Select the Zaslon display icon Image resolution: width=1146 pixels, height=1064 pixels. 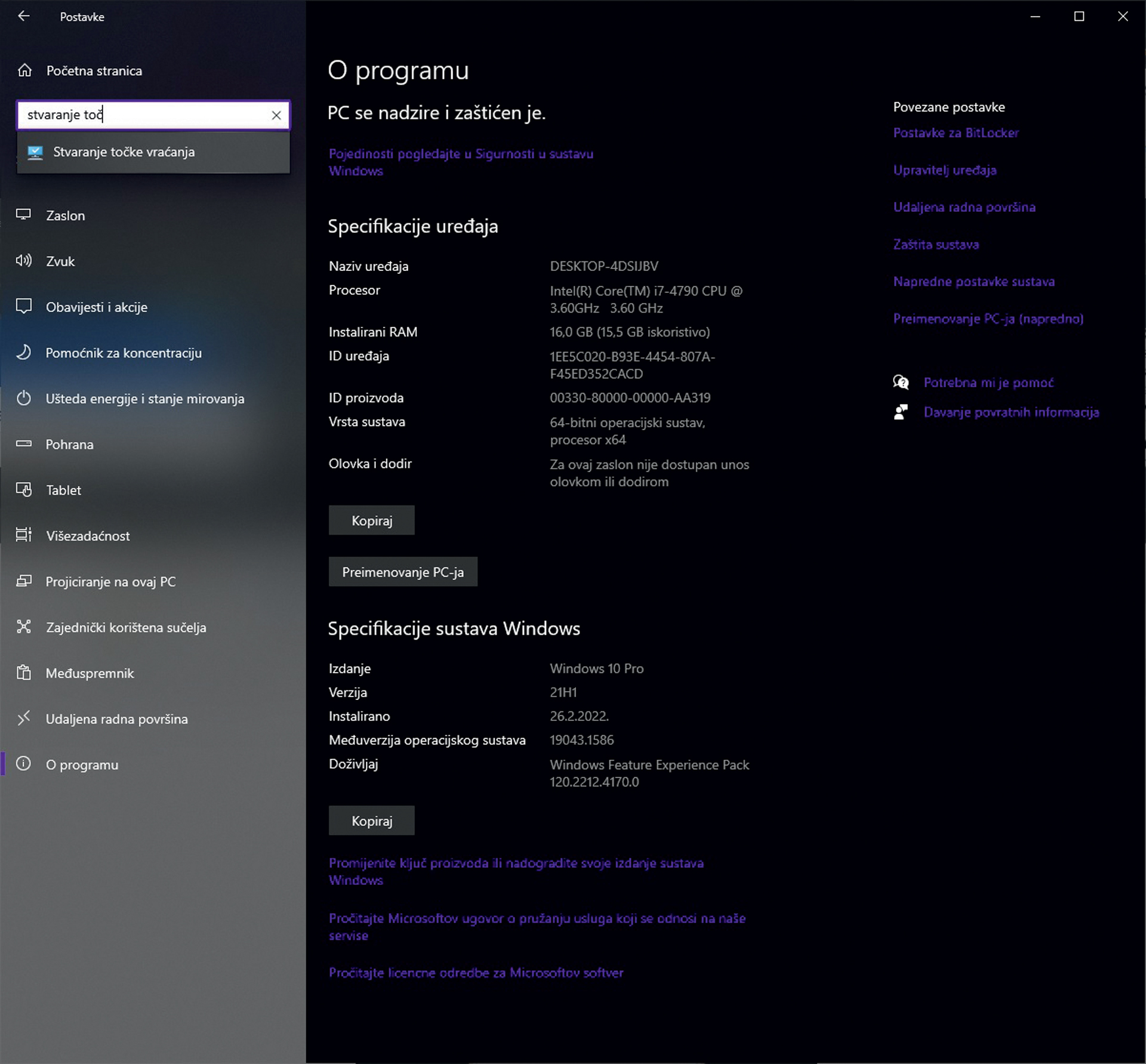24,215
